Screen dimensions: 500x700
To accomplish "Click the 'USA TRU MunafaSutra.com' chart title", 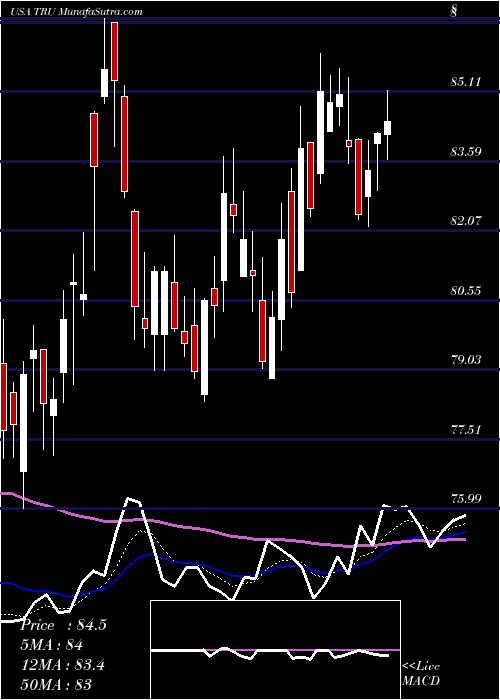I will tap(75, 12).
